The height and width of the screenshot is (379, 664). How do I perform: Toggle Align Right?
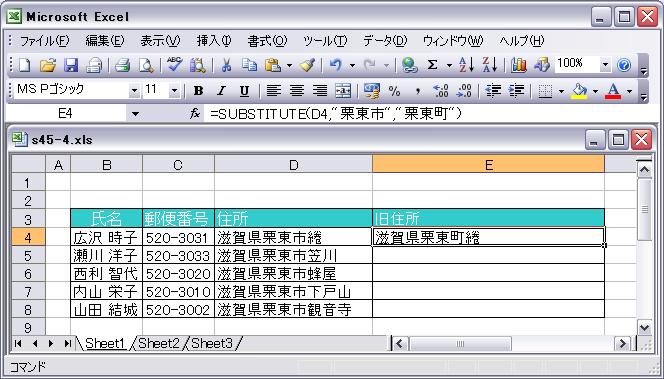320,91
